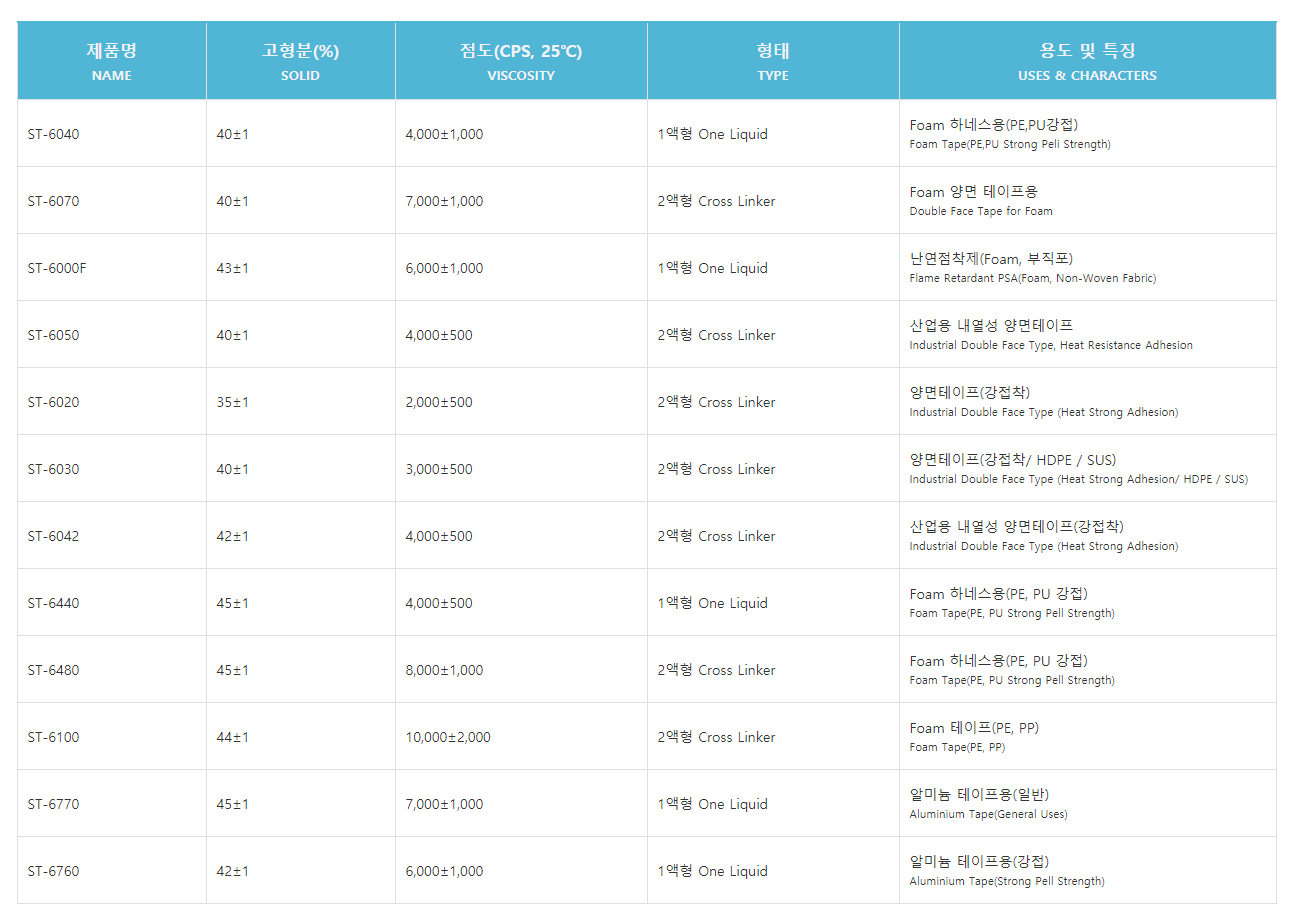The width and height of the screenshot is (1297, 919).
Task: Click solid value 42±1 in ST-6042 row
Action: tap(233, 536)
